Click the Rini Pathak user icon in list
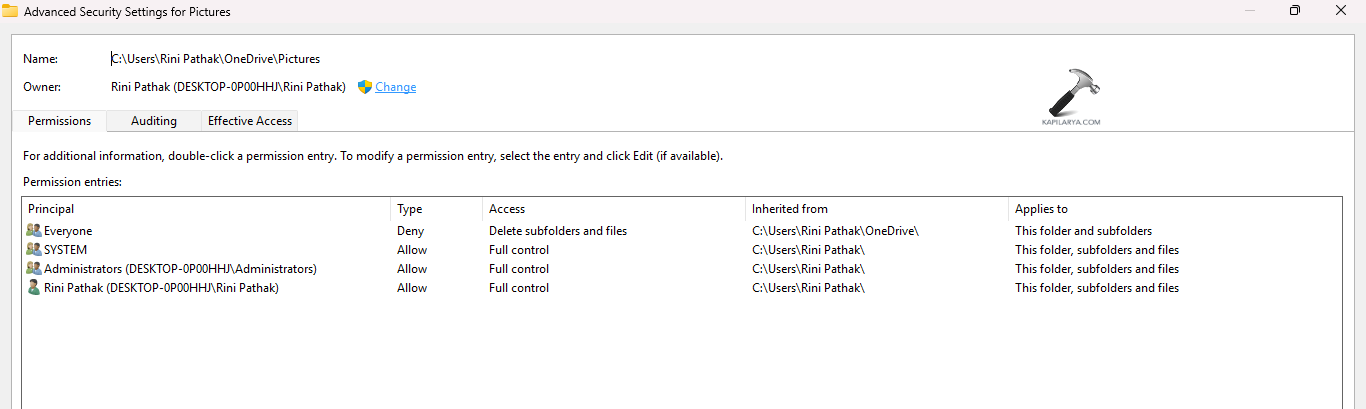The image size is (1366, 409). [x=34, y=288]
